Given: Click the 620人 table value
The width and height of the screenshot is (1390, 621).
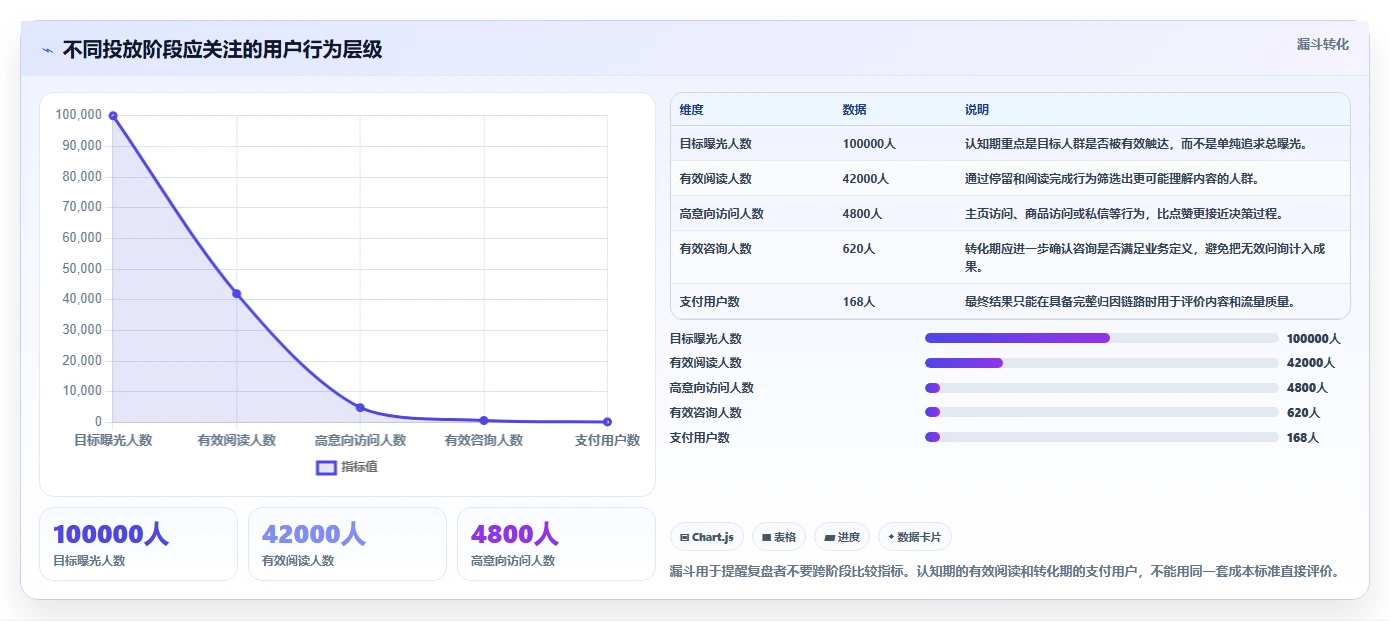Looking at the screenshot, I should [x=859, y=249].
